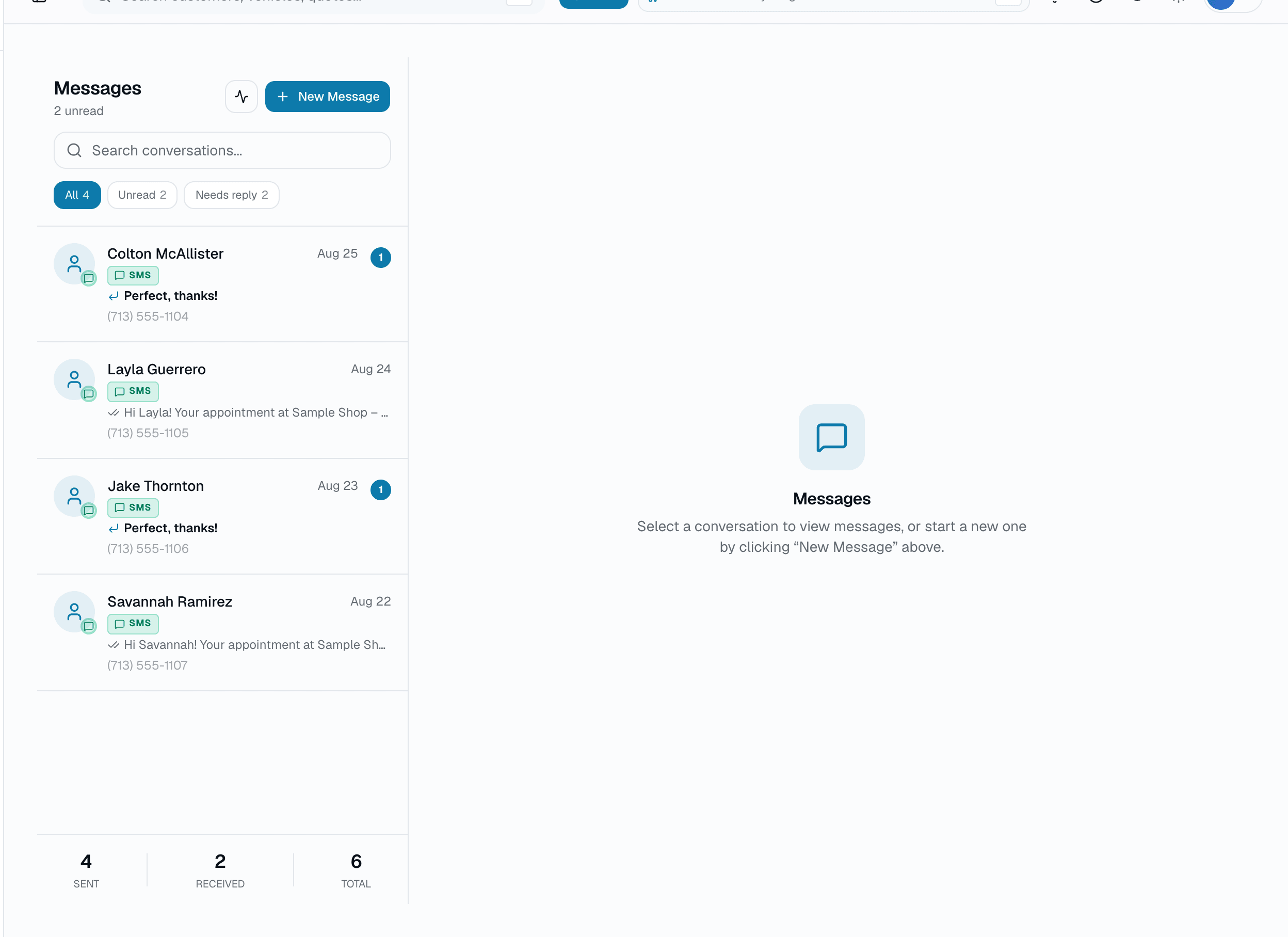Click unread badge on Colton McAllister

tap(380, 258)
